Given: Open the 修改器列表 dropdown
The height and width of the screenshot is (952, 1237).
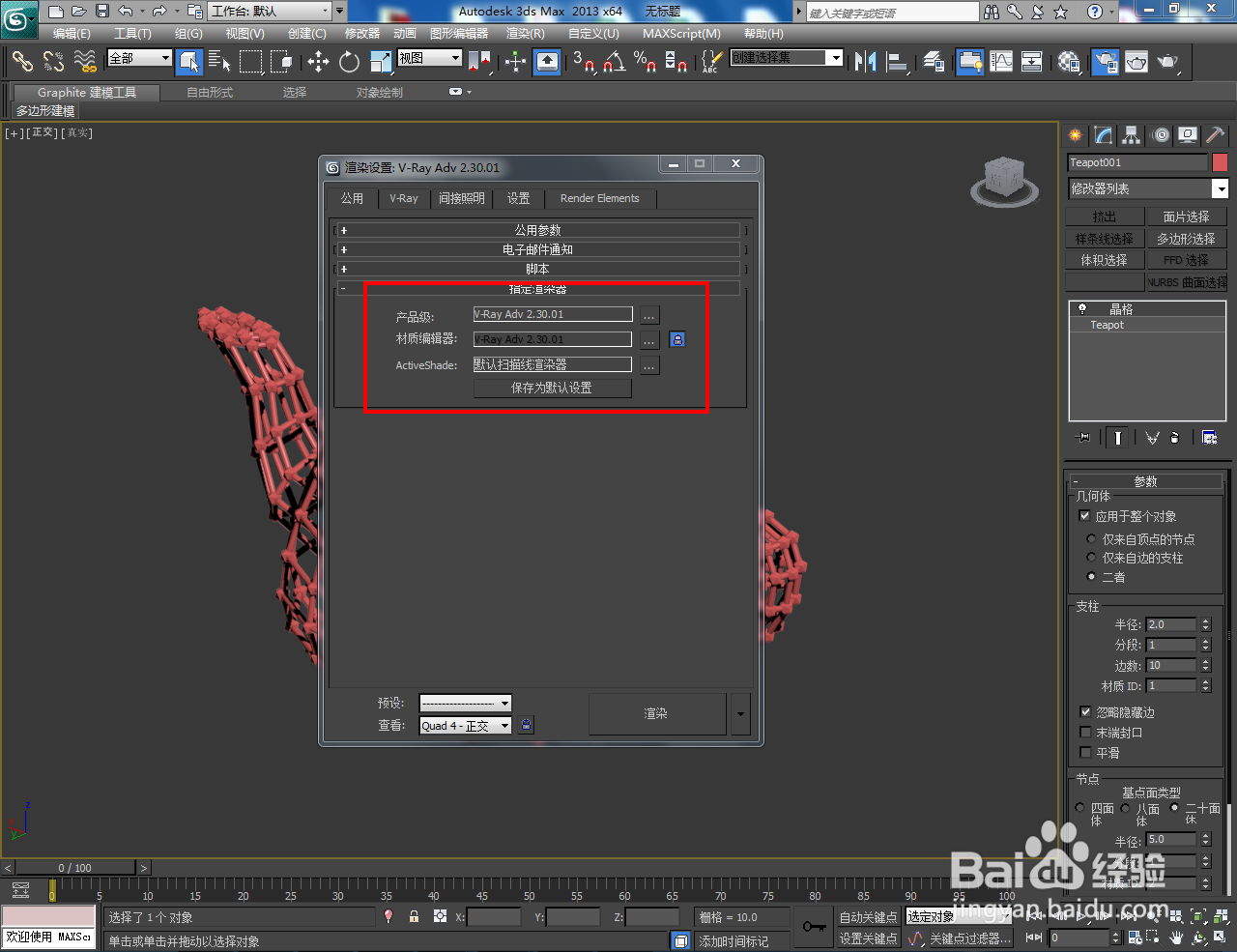Looking at the screenshot, I should pyautogui.click(x=1148, y=188).
